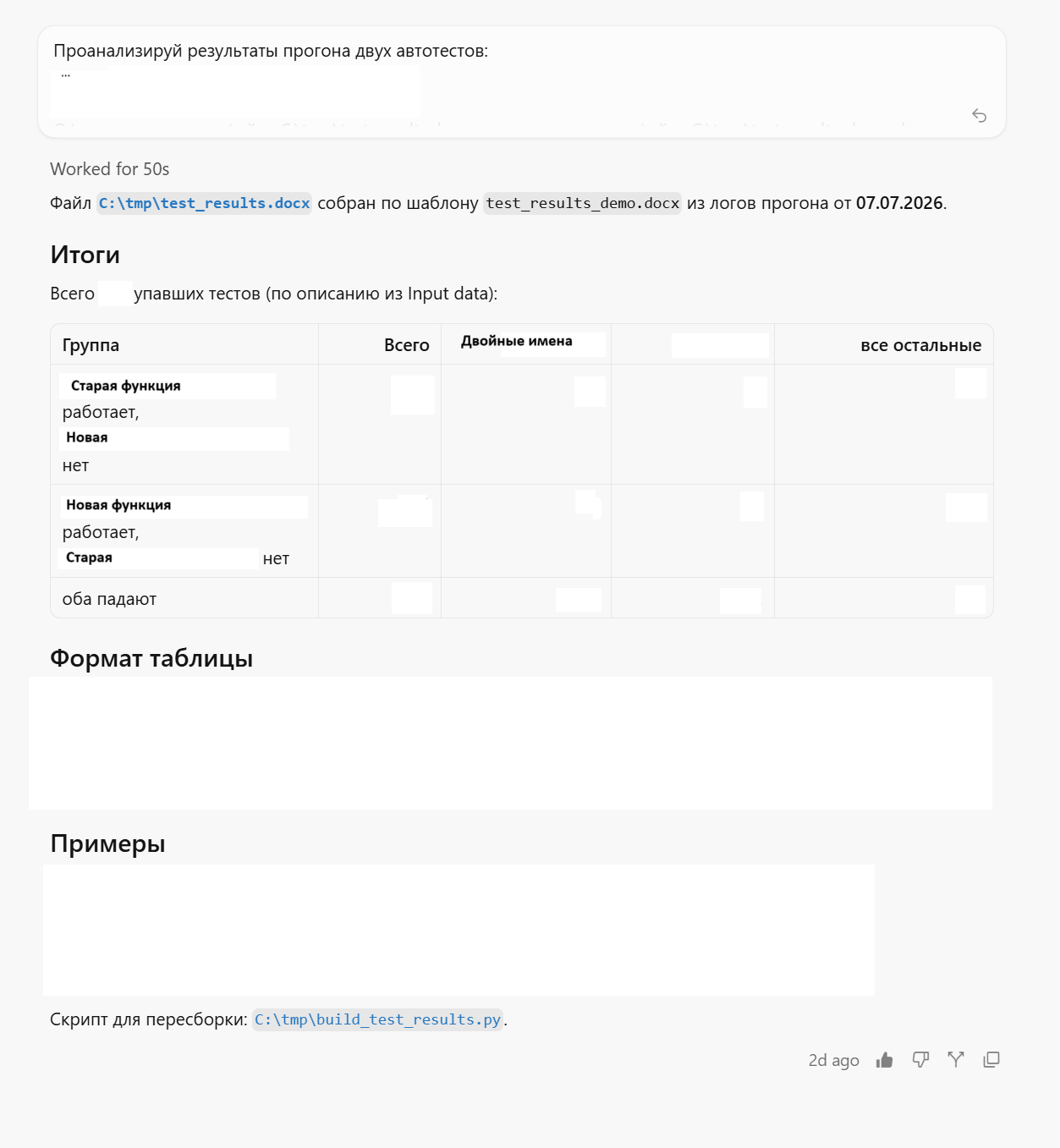Click the thumbs down feedback icon
Viewport: 1060px width, 1148px height.
tap(920, 1060)
